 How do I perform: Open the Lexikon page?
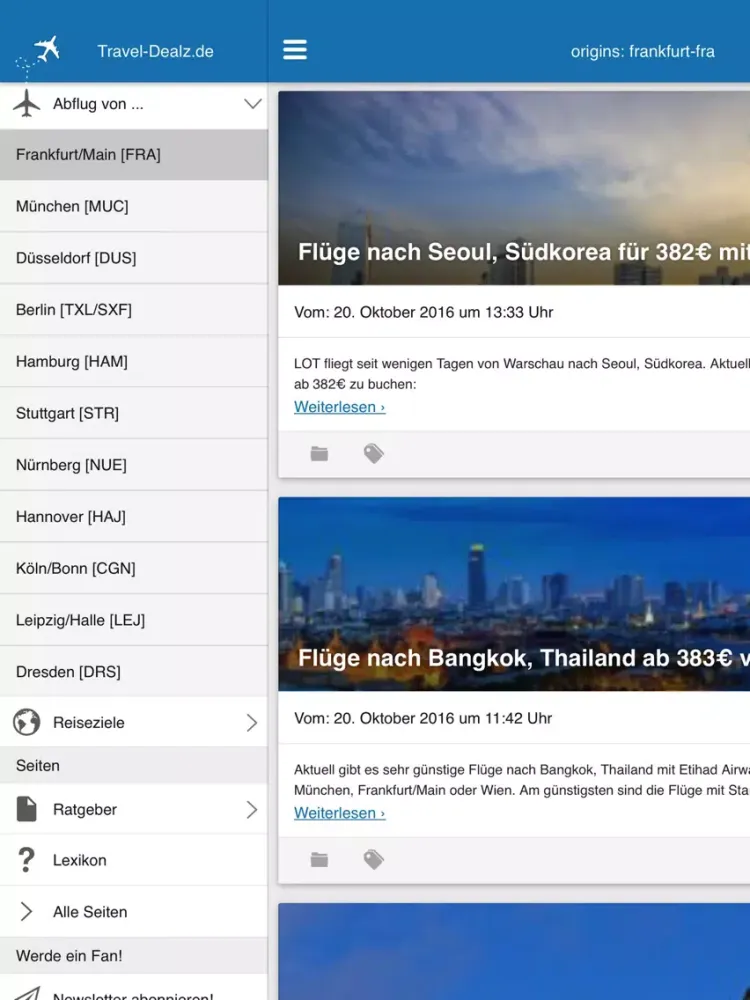coord(134,860)
